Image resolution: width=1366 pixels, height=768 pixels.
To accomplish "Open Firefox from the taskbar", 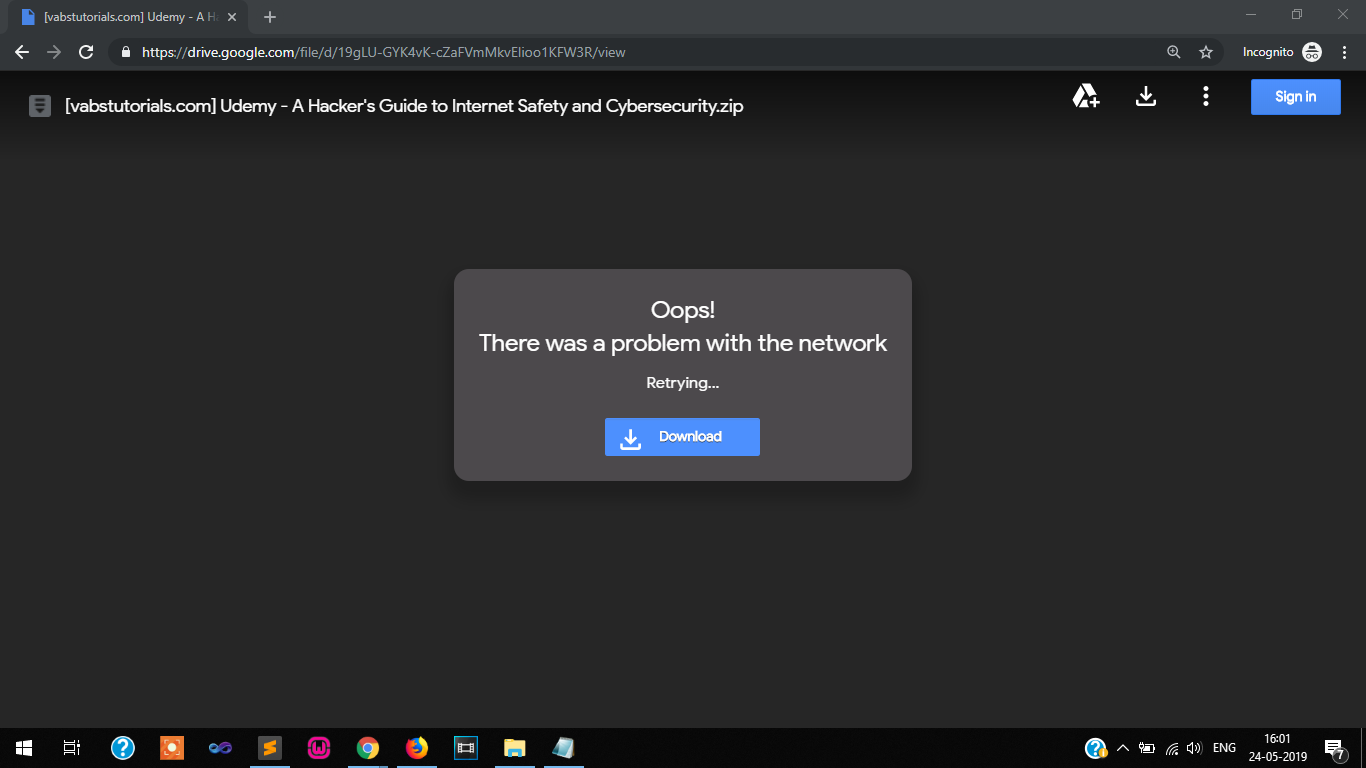I will [417, 748].
